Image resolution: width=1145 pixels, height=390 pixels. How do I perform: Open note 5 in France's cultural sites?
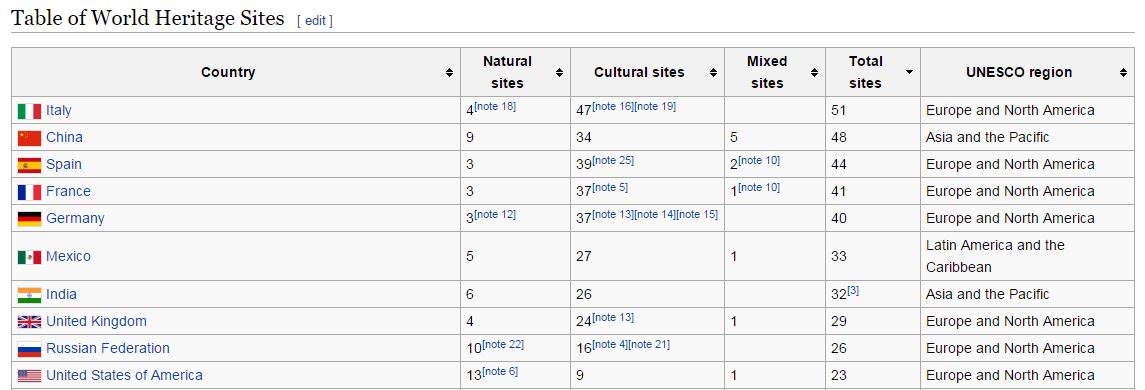coord(610,188)
